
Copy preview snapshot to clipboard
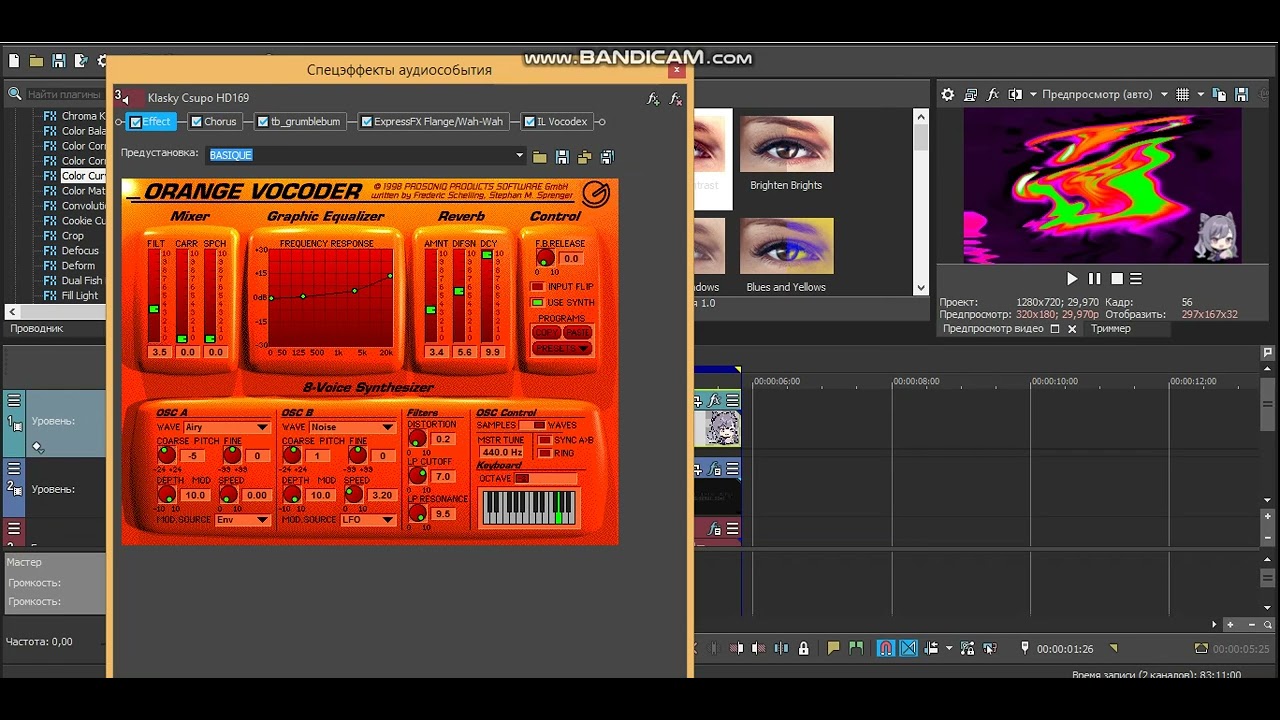[1220, 95]
